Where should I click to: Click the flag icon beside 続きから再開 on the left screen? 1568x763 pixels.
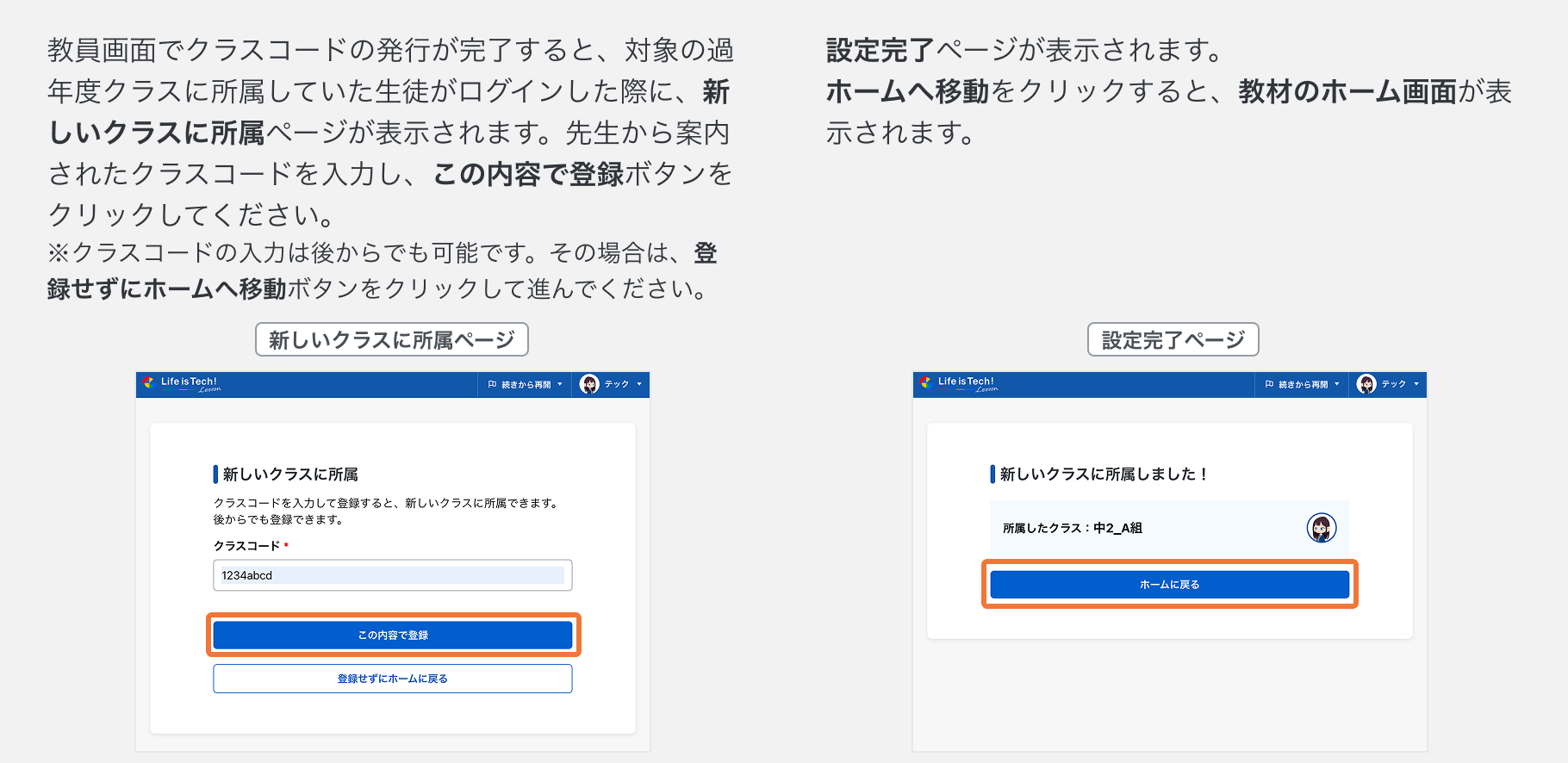[493, 384]
